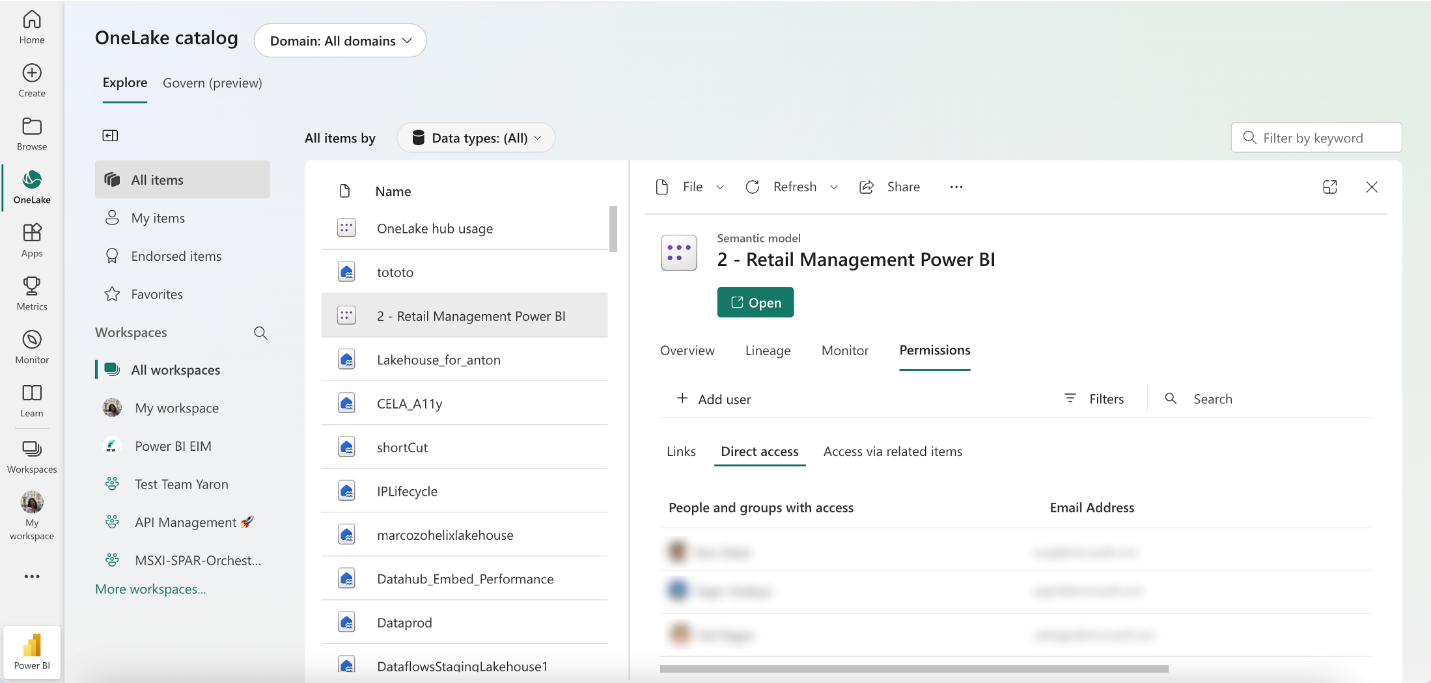Click the File toolbar button
The width and height of the screenshot is (1431, 683).
[680, 187]
